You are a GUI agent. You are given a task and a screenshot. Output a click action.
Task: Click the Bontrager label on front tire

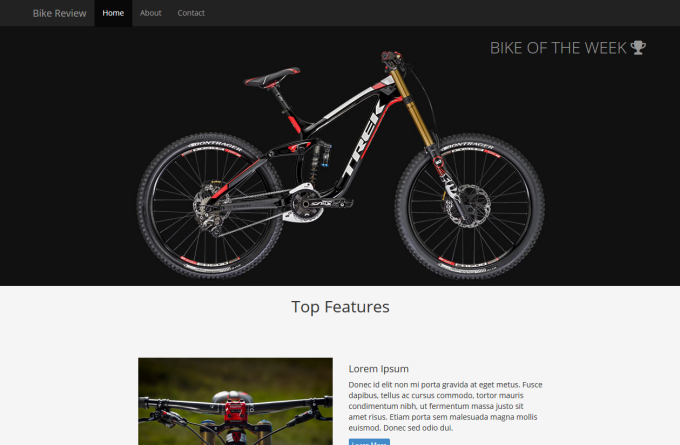467,147
